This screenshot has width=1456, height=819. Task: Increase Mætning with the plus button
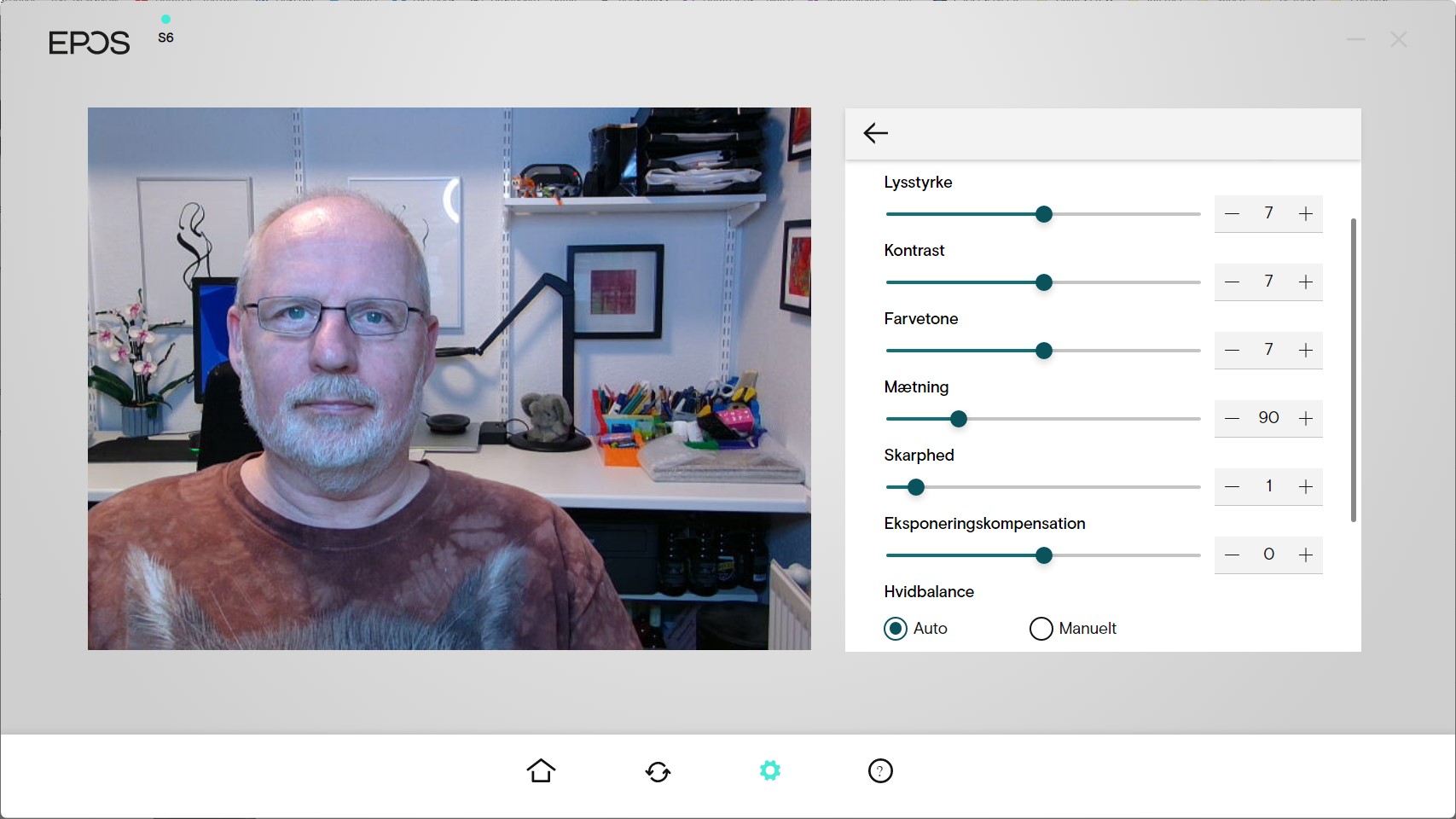click(x=1306, y=419)
